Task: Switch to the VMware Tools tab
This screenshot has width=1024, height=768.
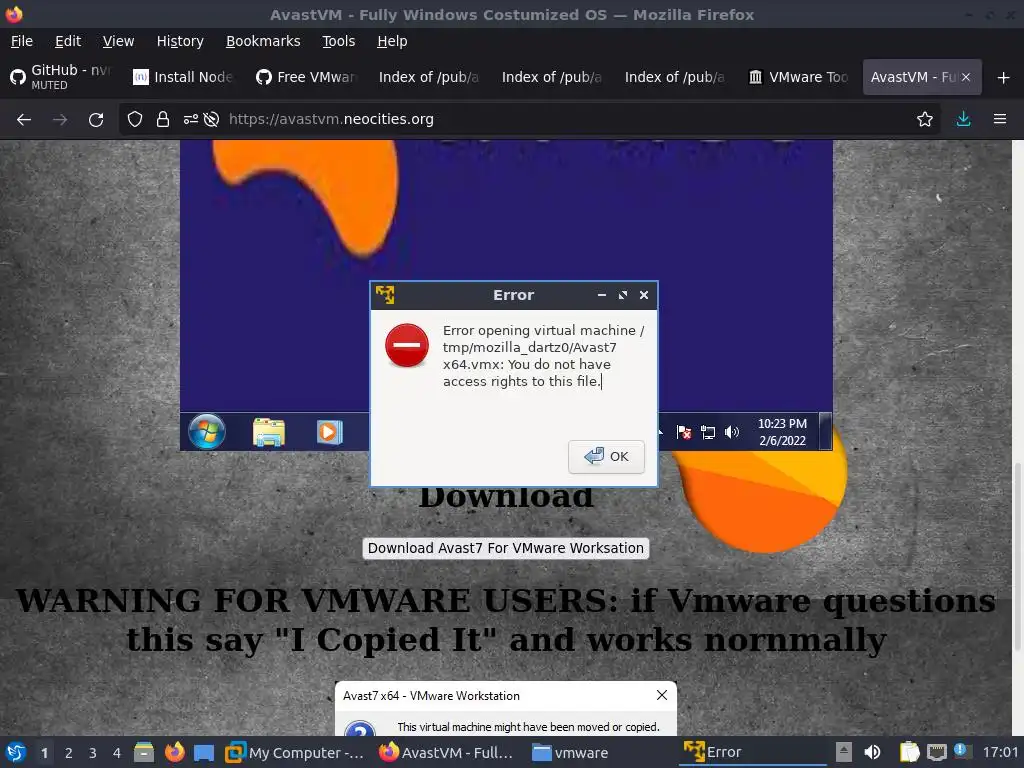Action: coord(799,77)
